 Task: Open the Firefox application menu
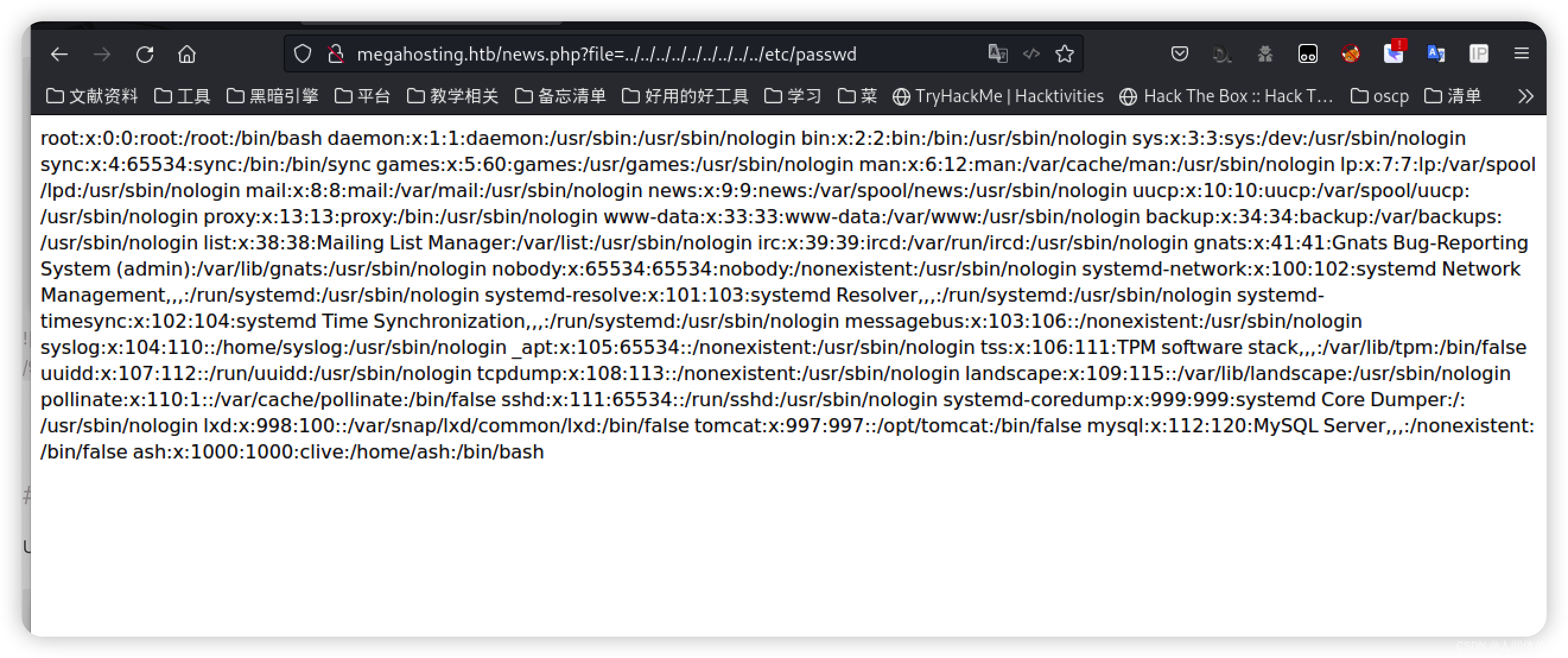1521,53
